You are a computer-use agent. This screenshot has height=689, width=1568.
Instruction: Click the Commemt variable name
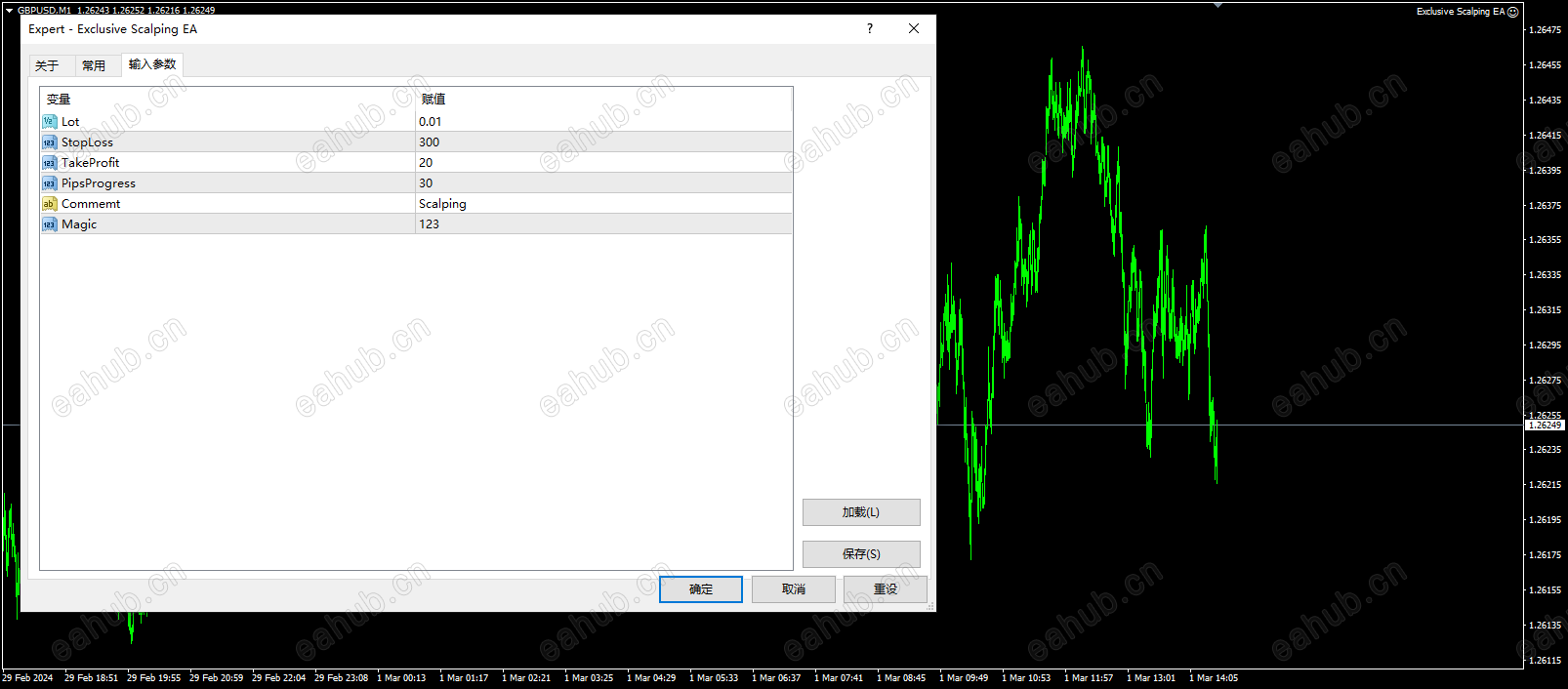pyautogui.click(x=91, y=204)
